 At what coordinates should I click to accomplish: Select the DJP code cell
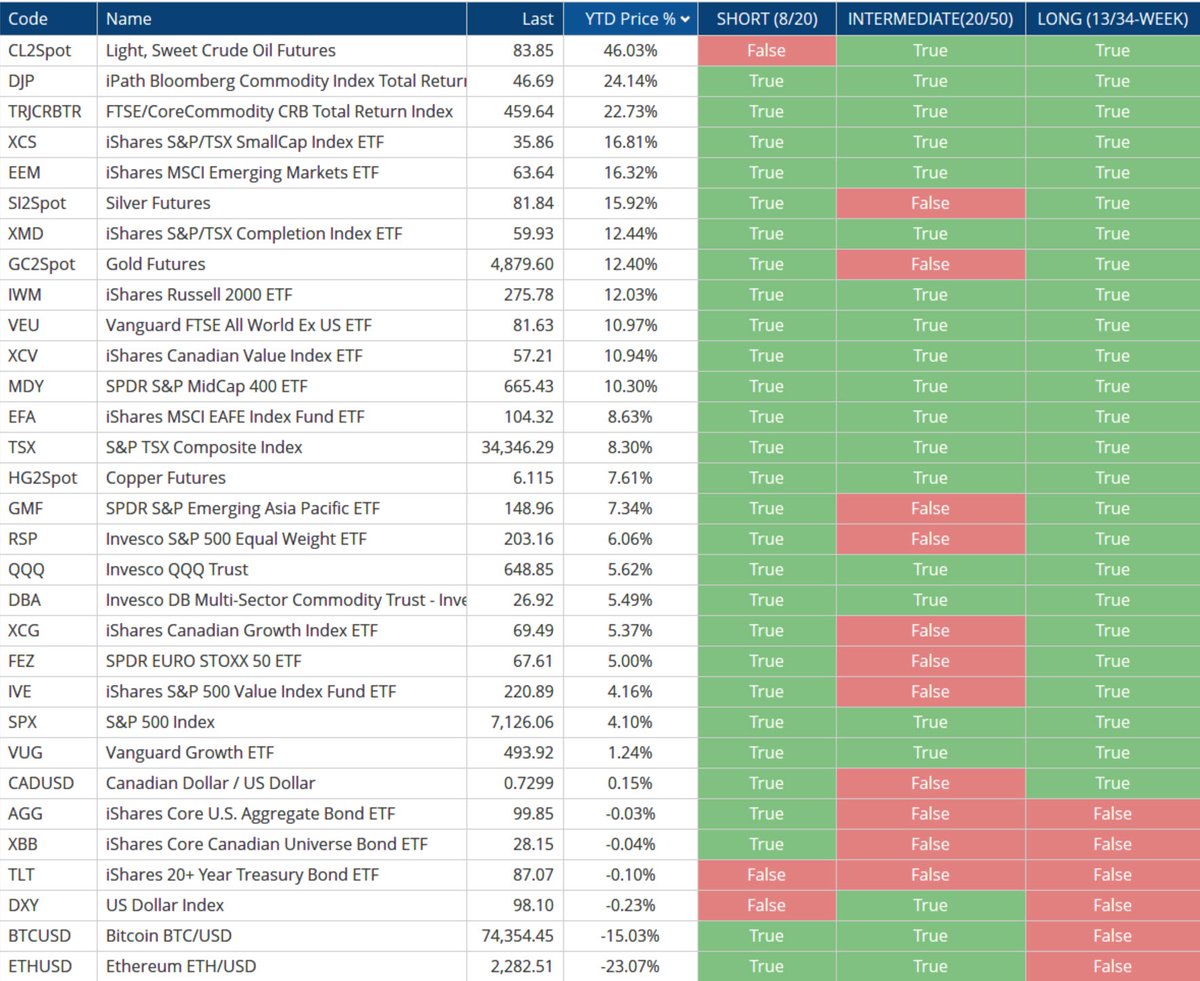coord(49,81)
